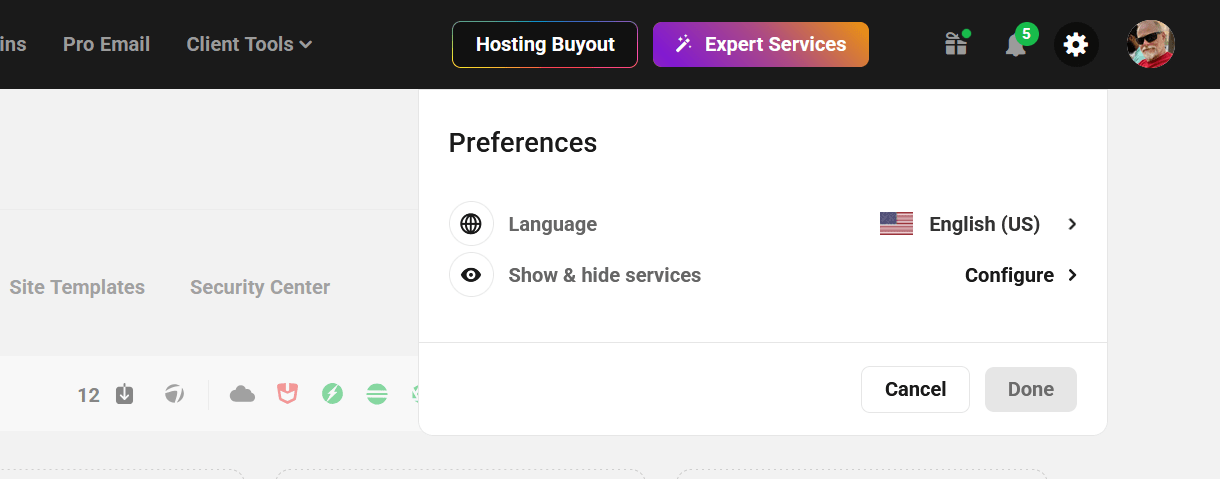The height and width of the screenshot is (479, 1220).
Task: Open the gift box rewards icon
Action: coord(956,44)
